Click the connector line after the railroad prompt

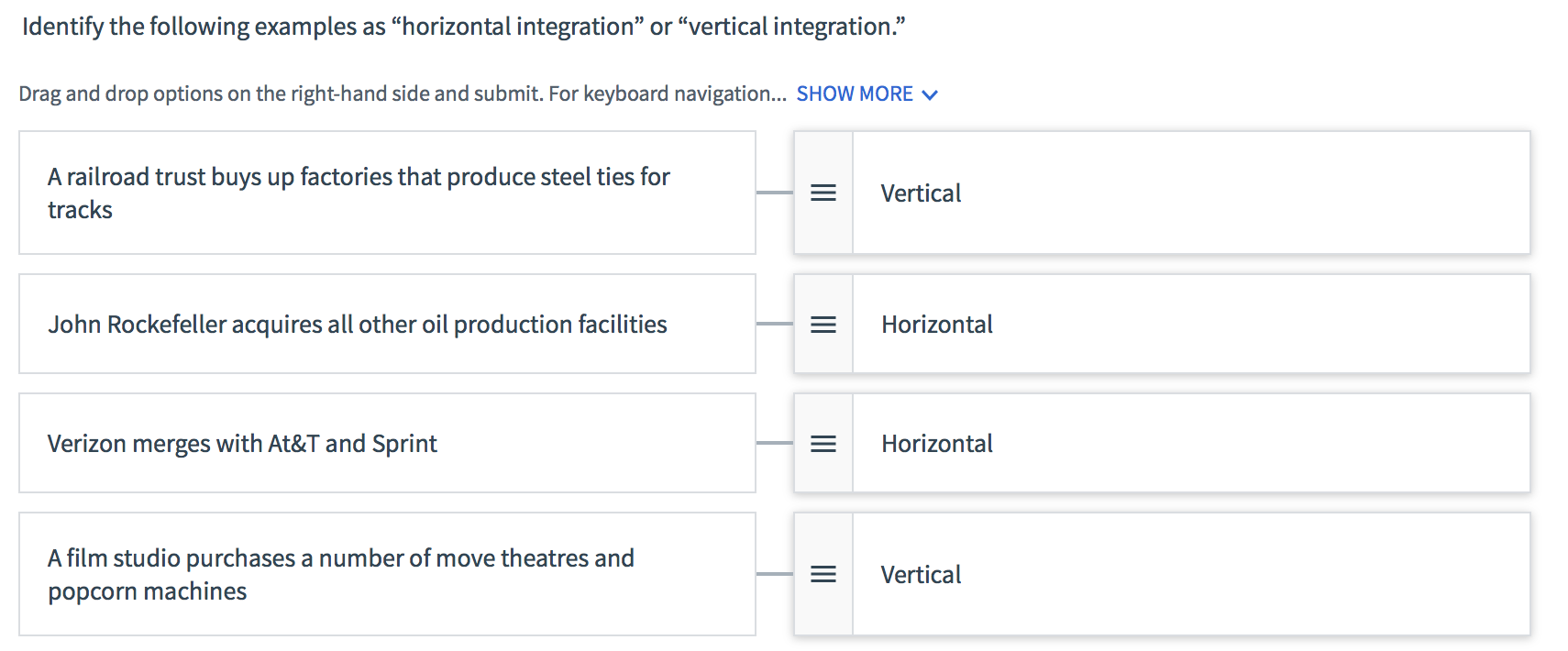[x=775, y=193]
